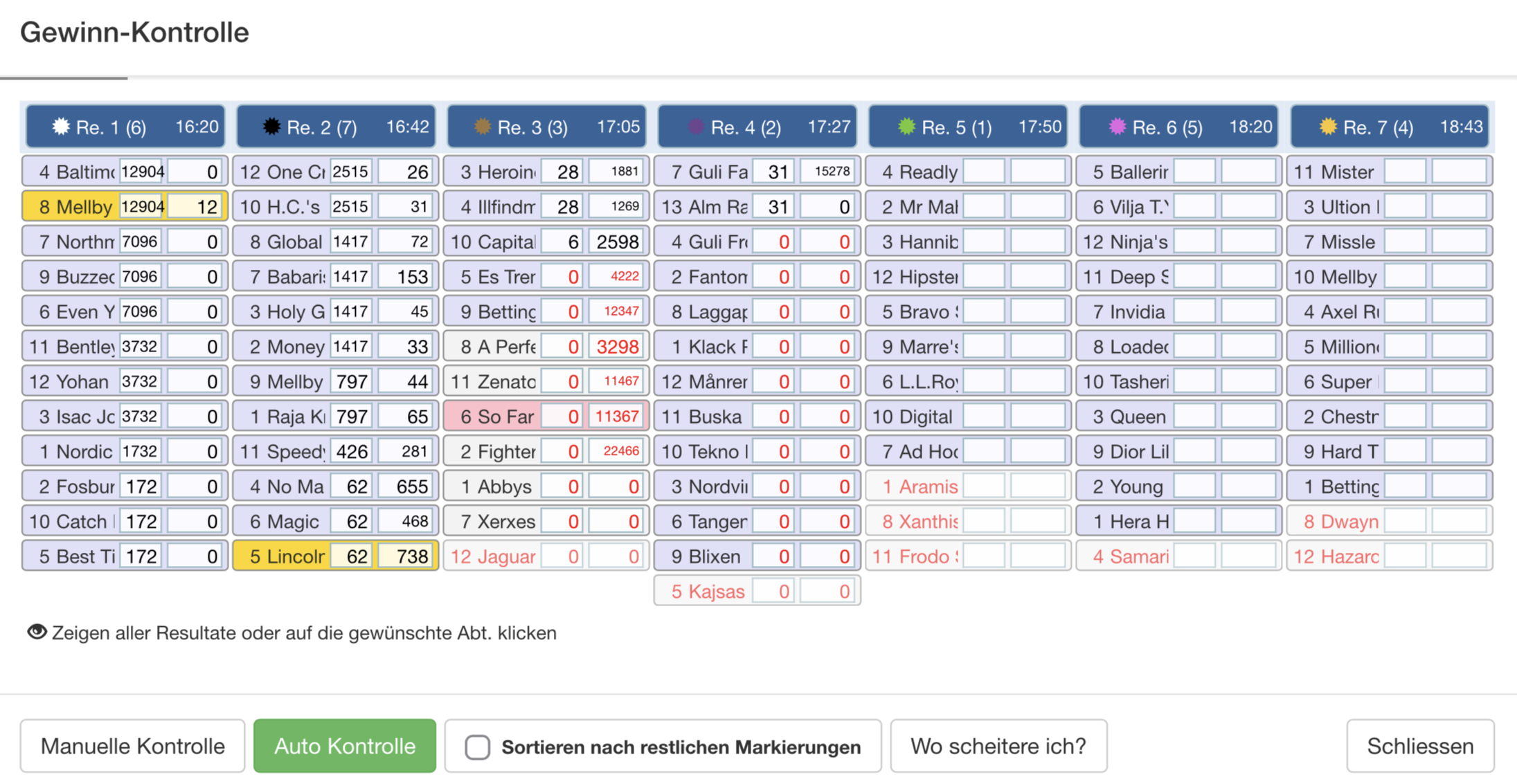
Task: Click the Wo scheitere ich? button
Action: tap(998, 746)
